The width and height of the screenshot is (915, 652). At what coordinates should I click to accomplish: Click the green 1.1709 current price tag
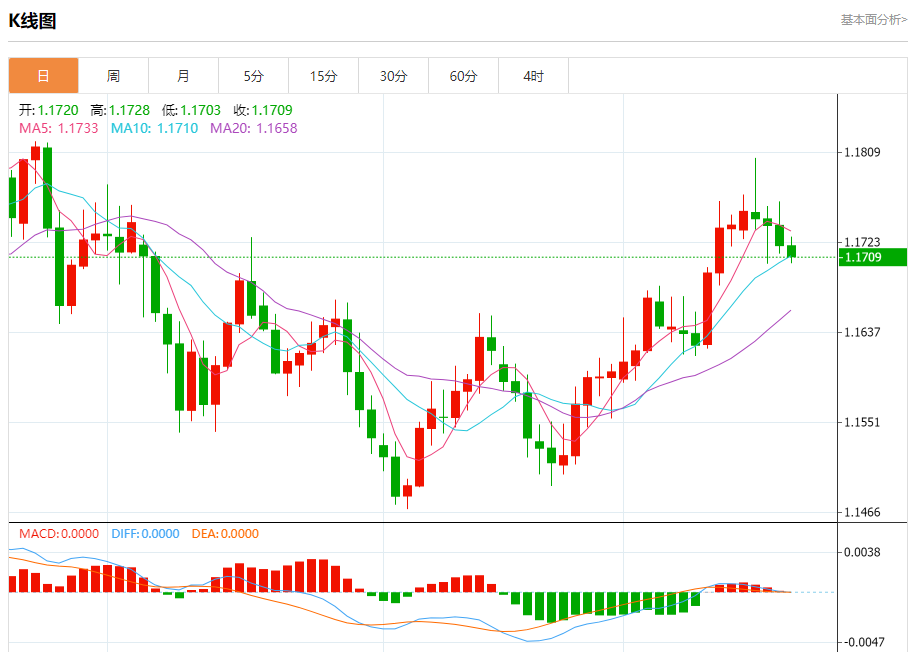[873, 257]
